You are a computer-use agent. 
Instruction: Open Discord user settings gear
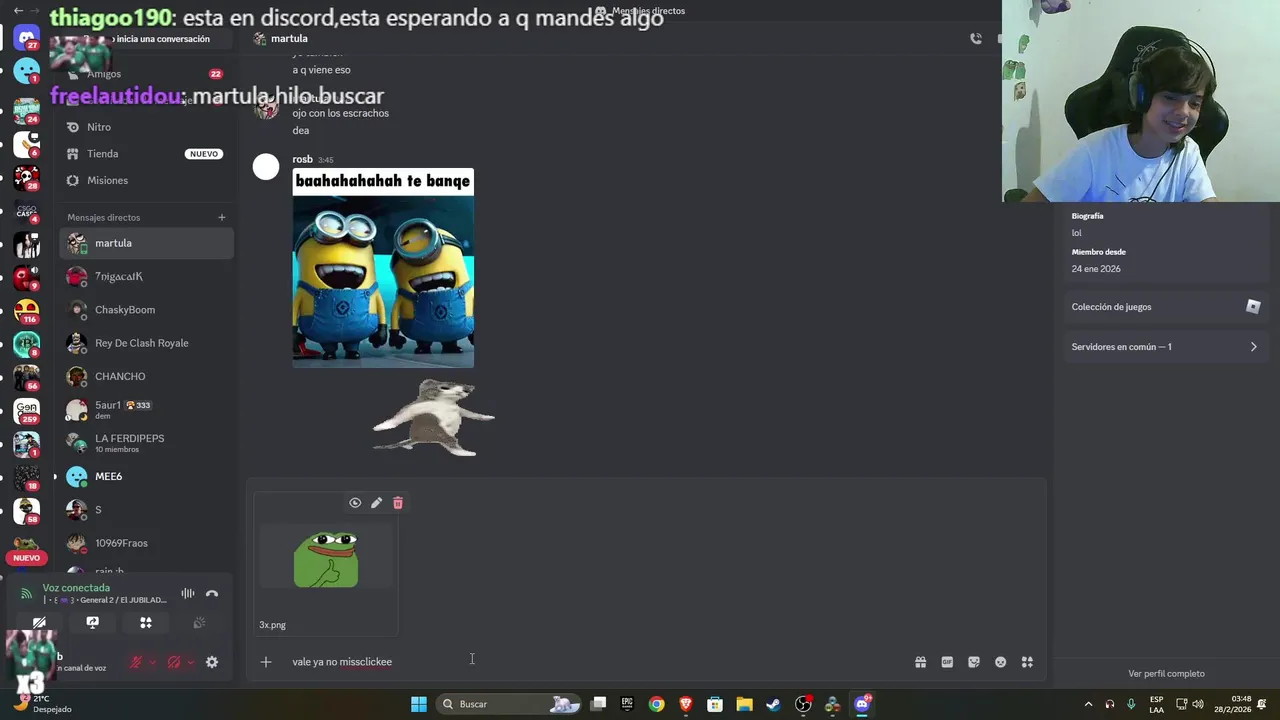point(212,662)
